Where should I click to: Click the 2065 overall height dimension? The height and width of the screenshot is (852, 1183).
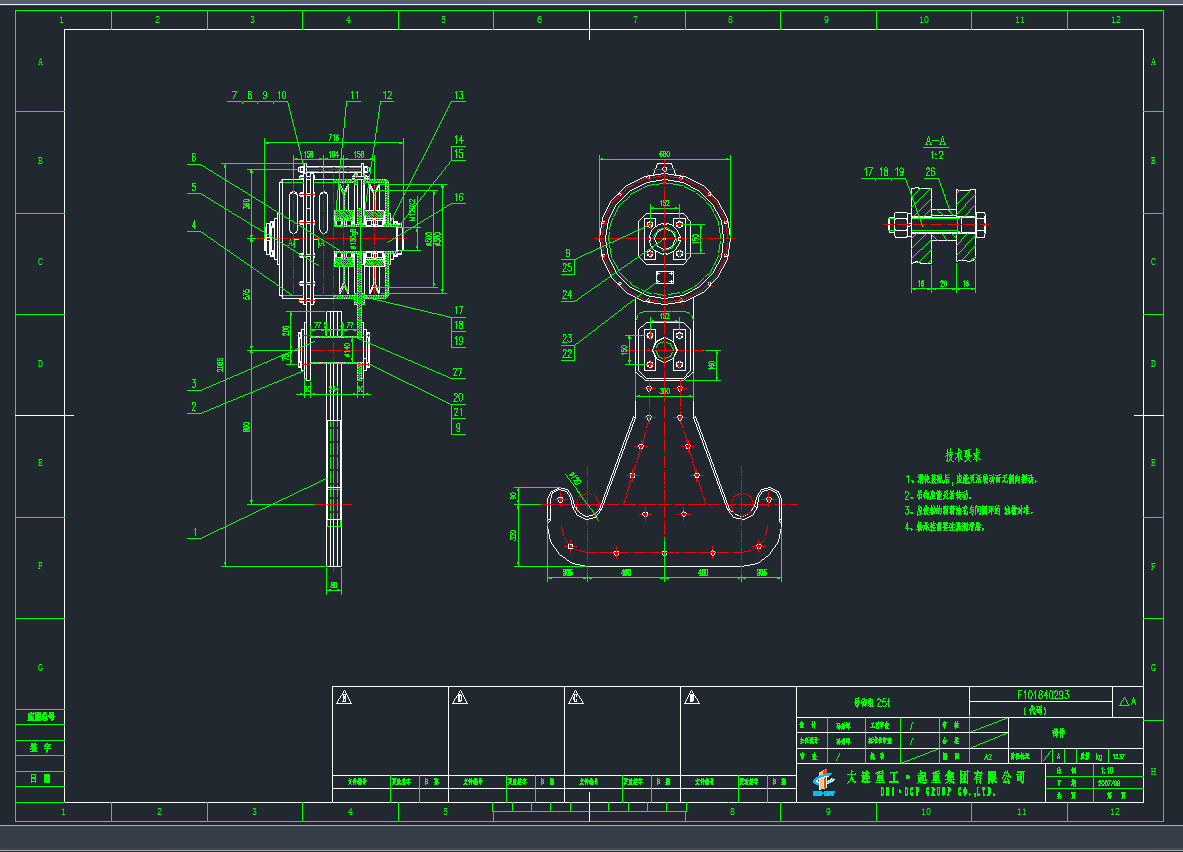220,364
